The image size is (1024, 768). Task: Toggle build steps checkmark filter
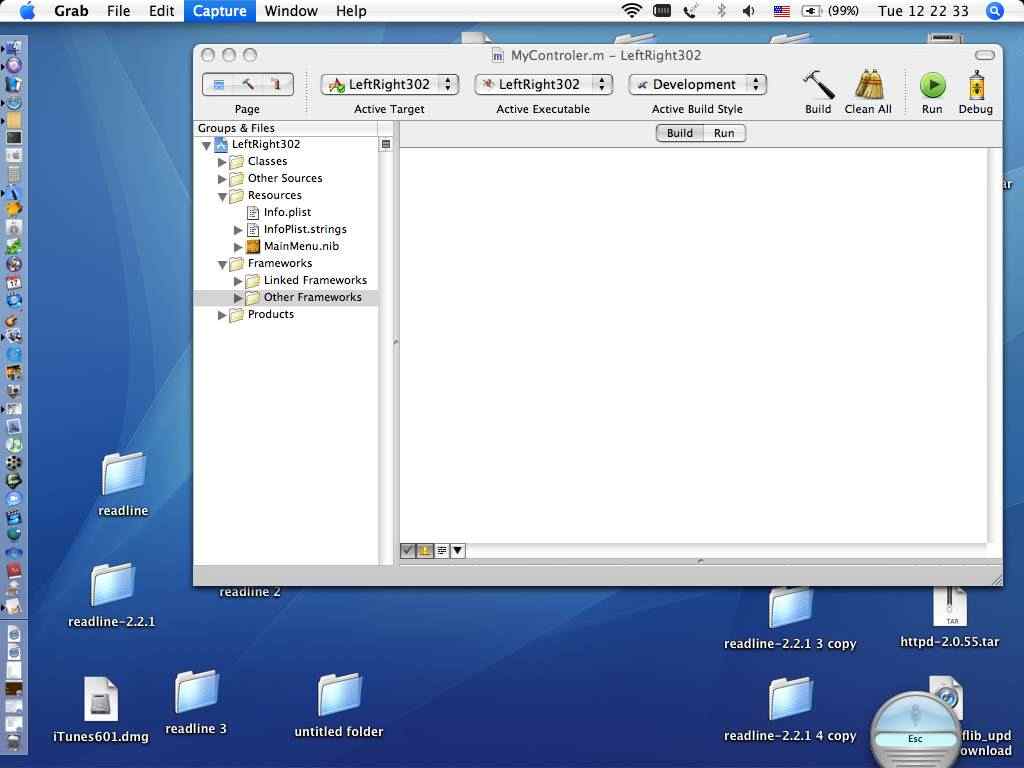(x=408, y=551)
